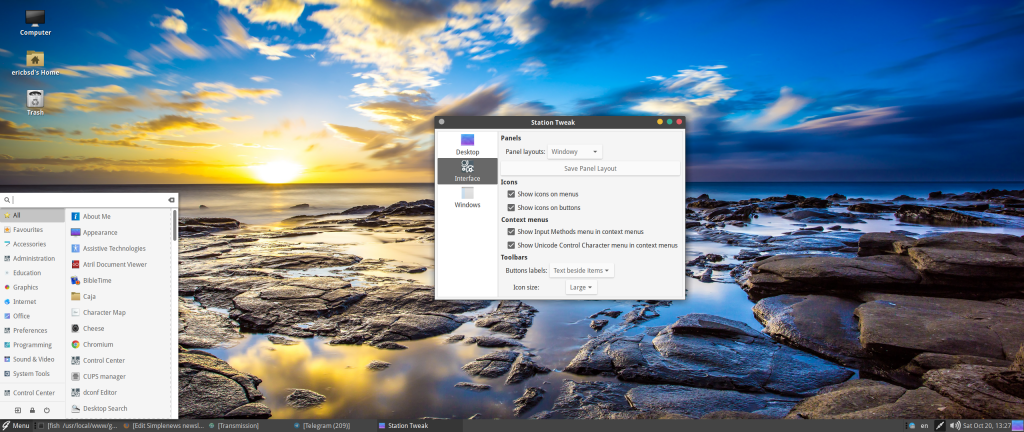Toggle Show icons on buttons checkbox
The image size is (1024, 432).
(x=512, y=207)
